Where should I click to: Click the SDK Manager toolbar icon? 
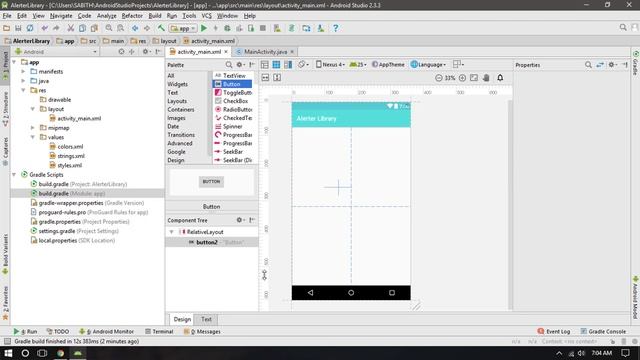[321, 28]
